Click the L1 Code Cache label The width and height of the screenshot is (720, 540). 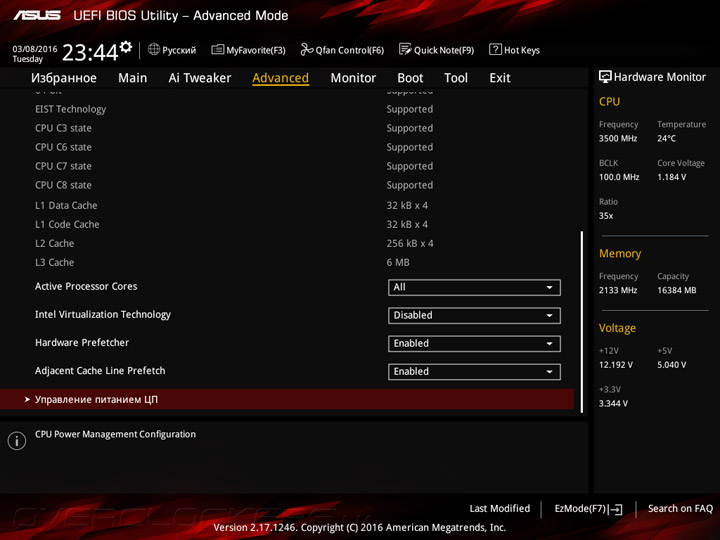click(x=67, y=225)
